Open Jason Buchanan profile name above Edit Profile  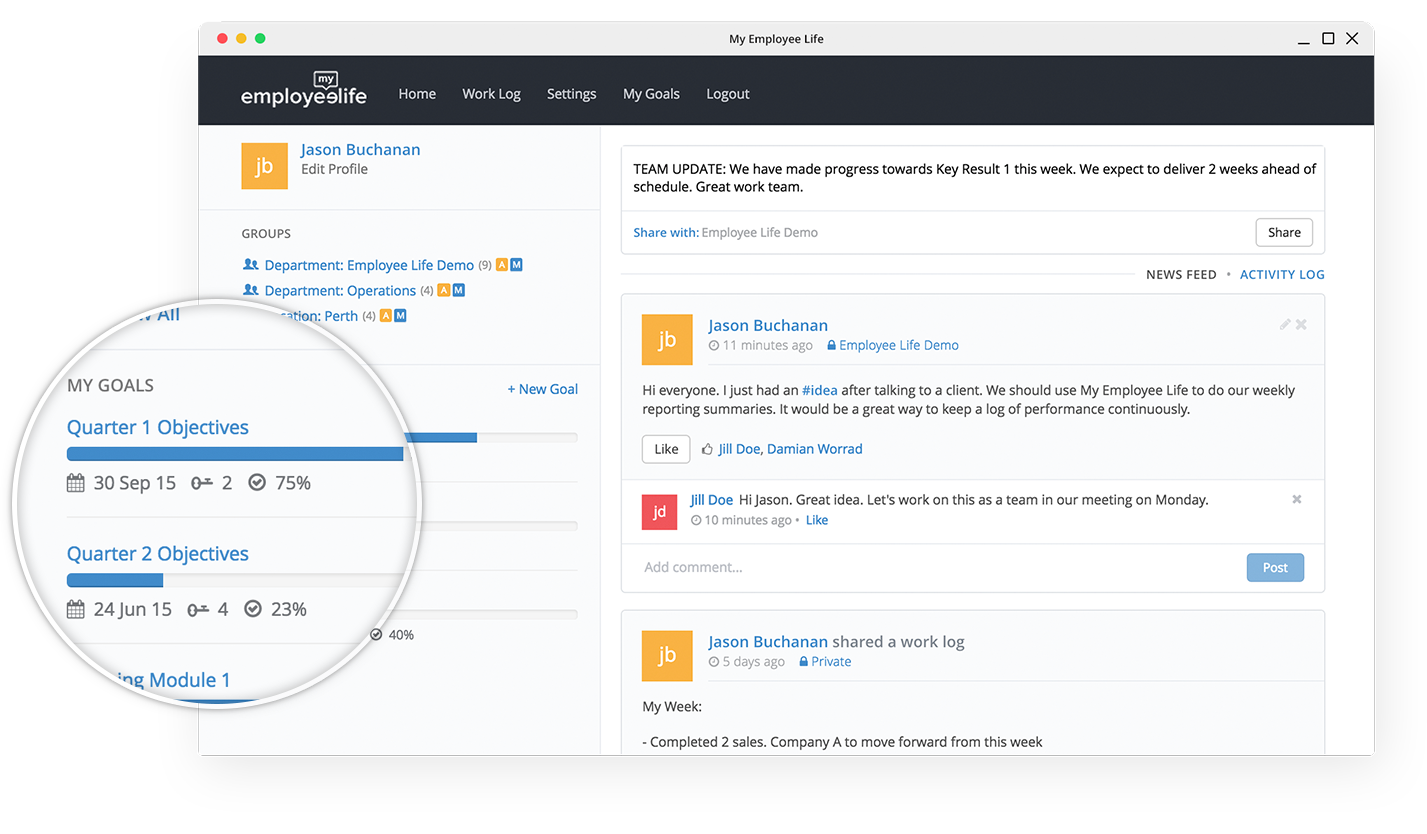(x=360, y=150)
